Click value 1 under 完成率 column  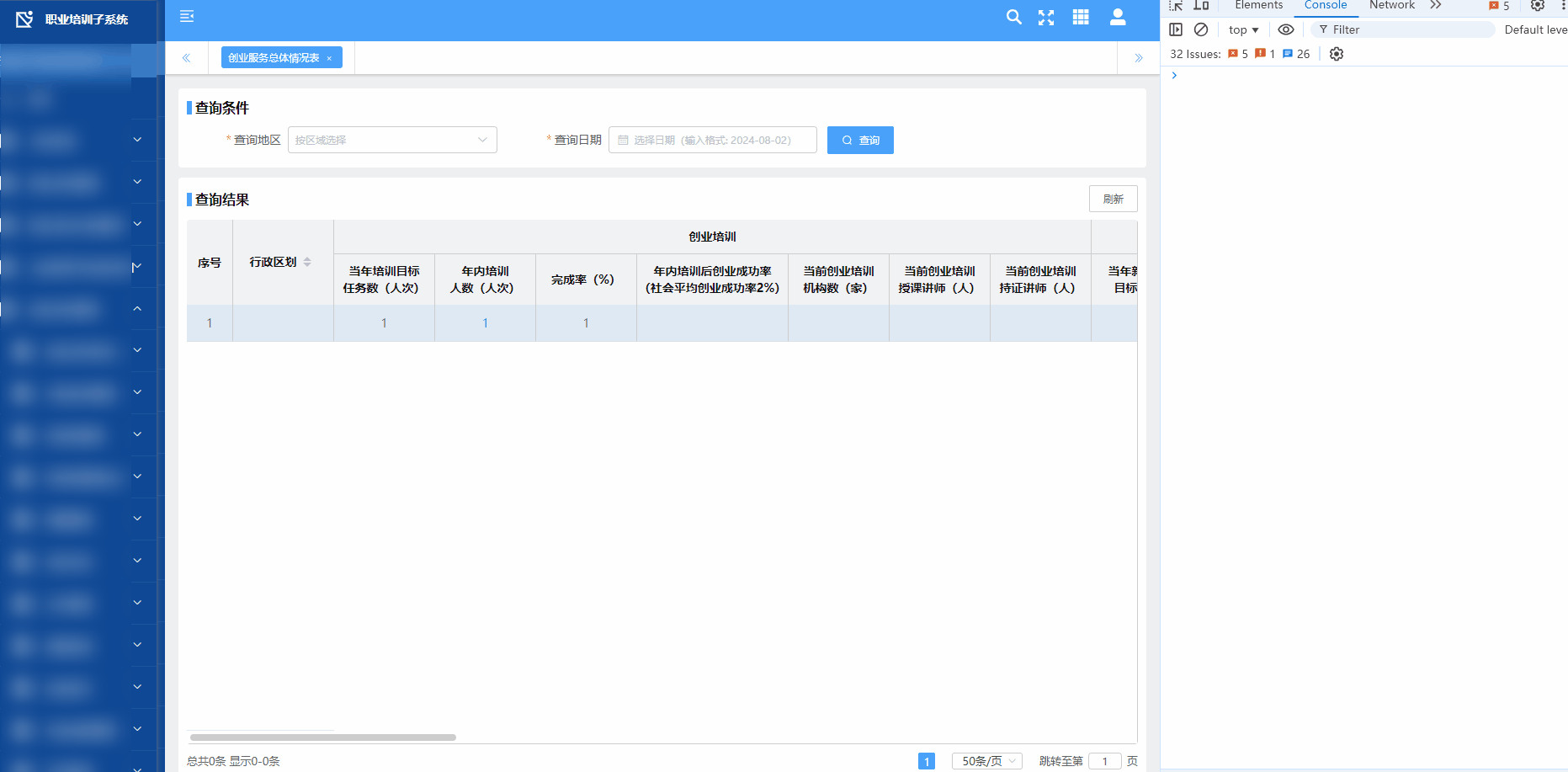tap(586, 323)
